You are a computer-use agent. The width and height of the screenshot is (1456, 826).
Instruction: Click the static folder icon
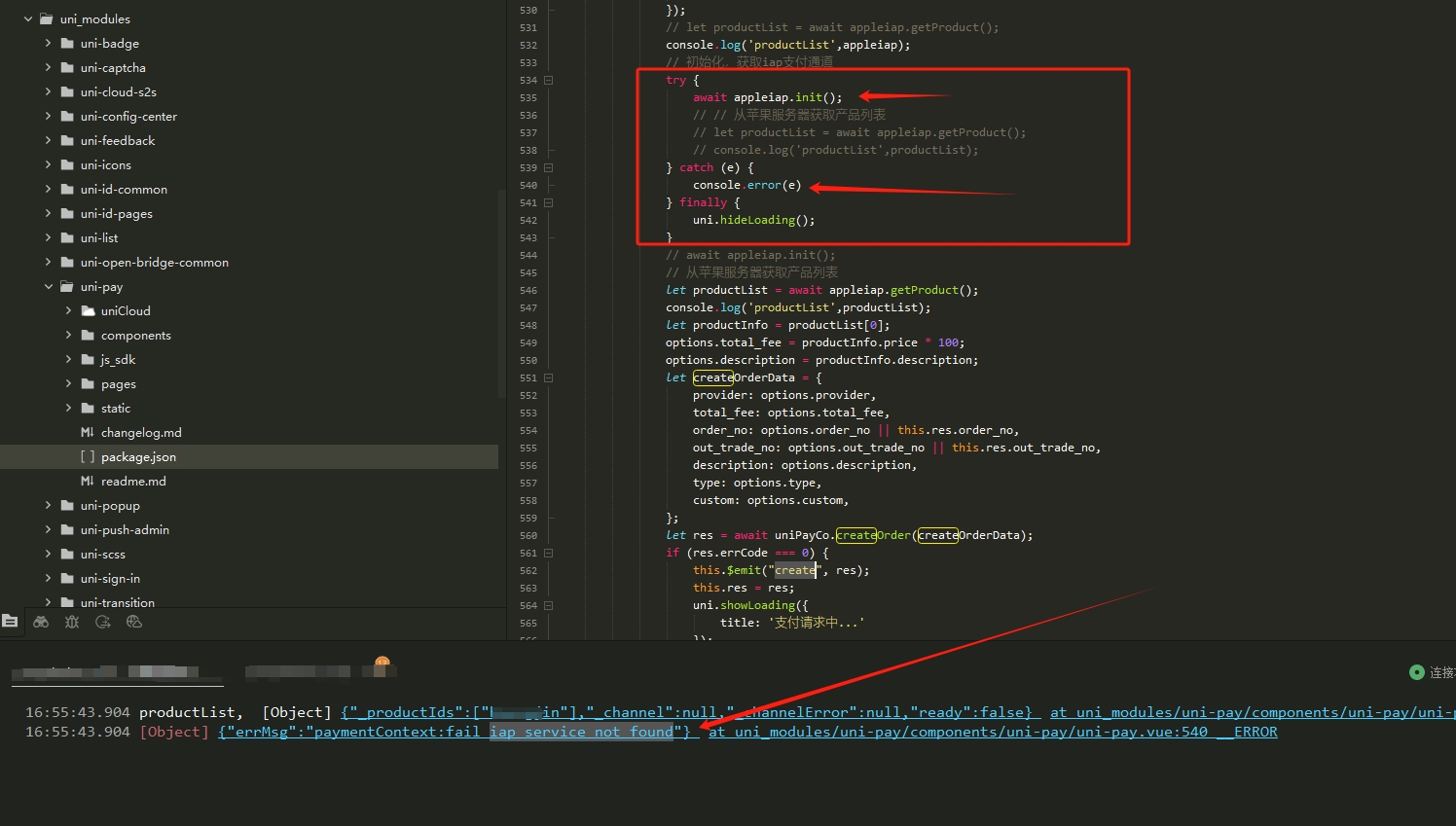point(88,408)
